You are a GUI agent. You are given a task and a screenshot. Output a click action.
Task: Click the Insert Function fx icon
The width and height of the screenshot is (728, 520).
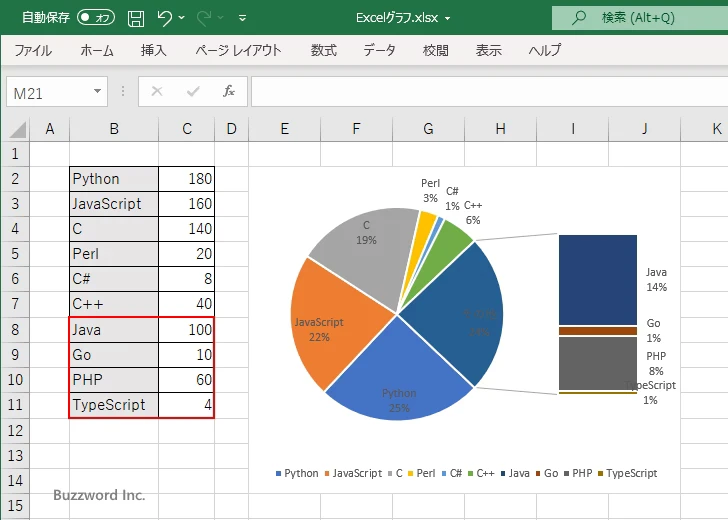click(x=229, y=91)
